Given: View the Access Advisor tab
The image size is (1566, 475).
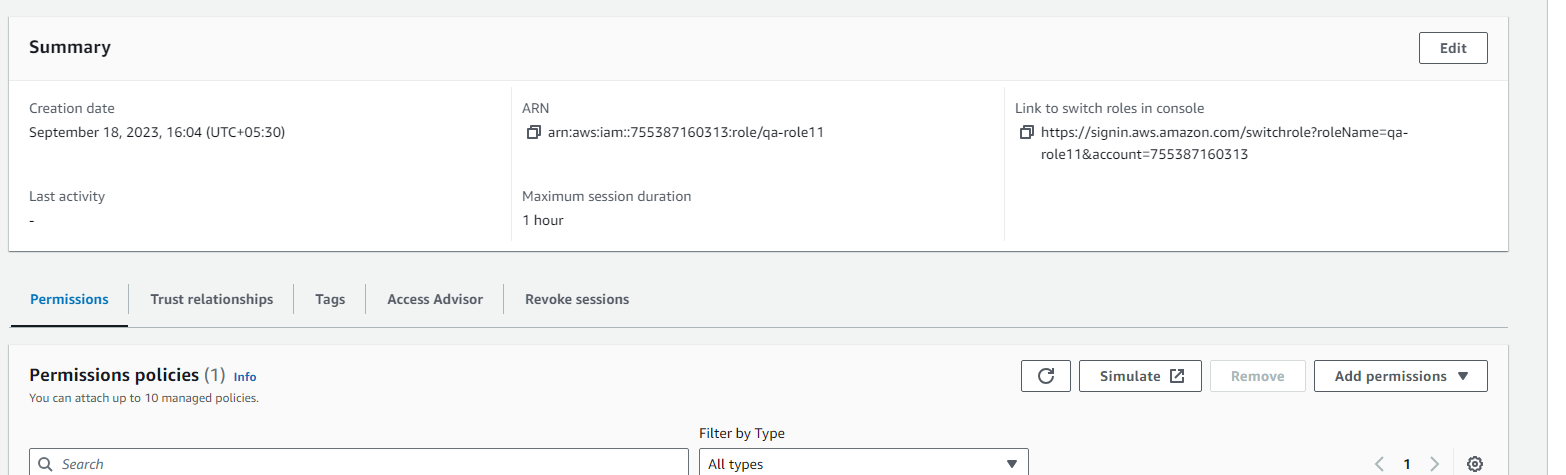Looking at the screenshot, I should point(434,299).
